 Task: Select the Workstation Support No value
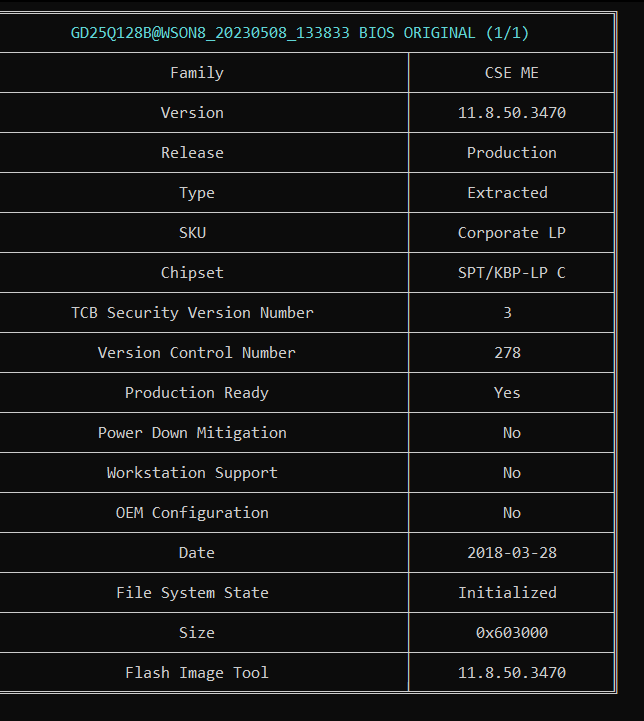(x=511, y=473)
